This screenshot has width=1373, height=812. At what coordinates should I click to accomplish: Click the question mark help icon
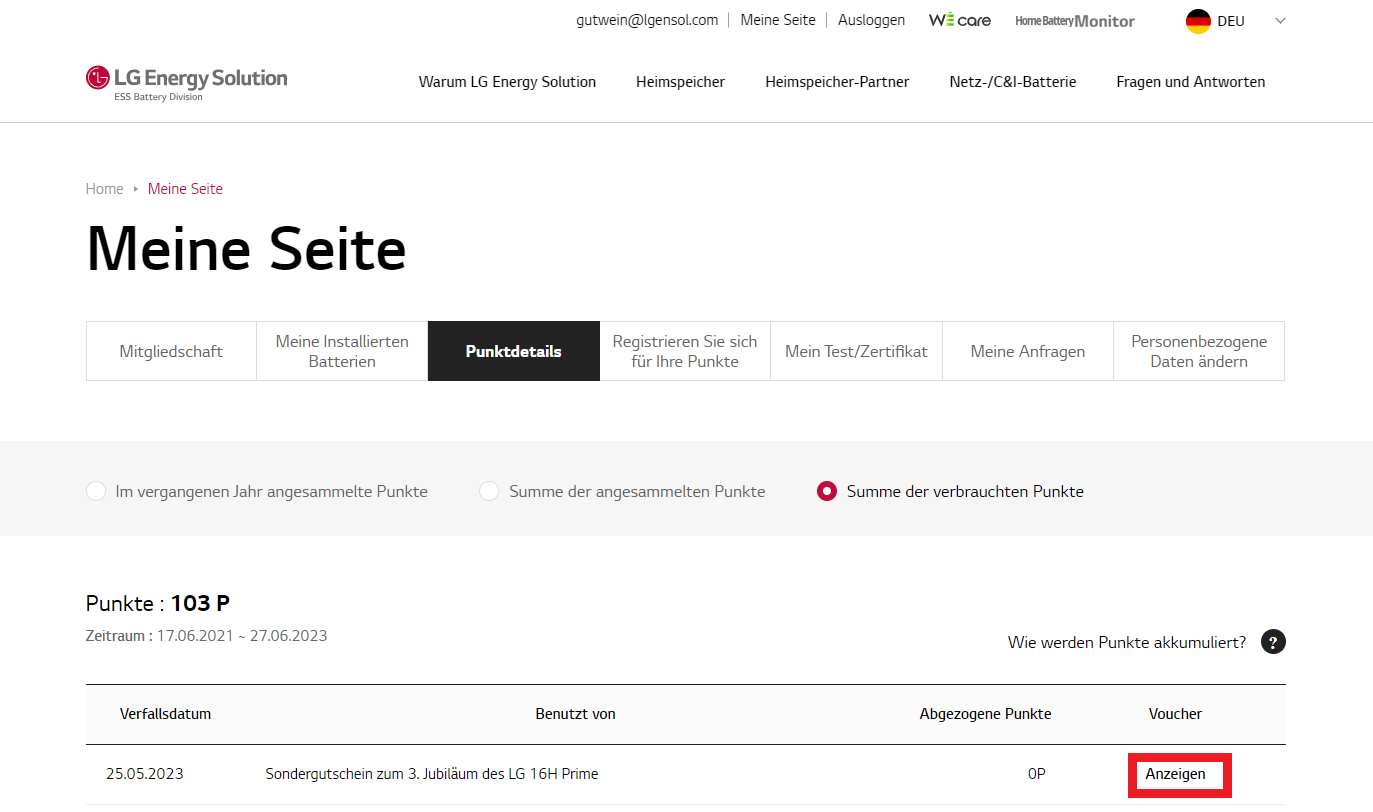[x=1273, y=642]
